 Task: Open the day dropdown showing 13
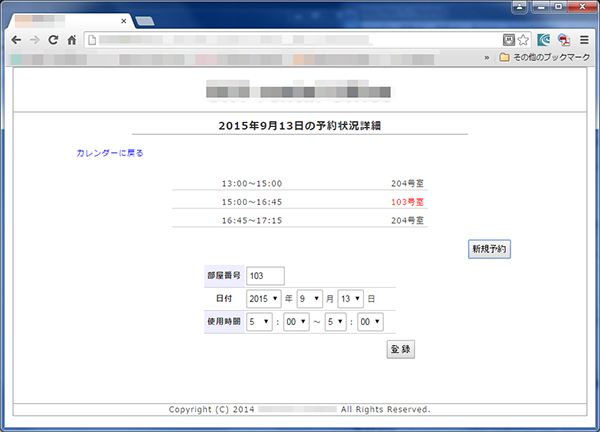click(350, 299)
